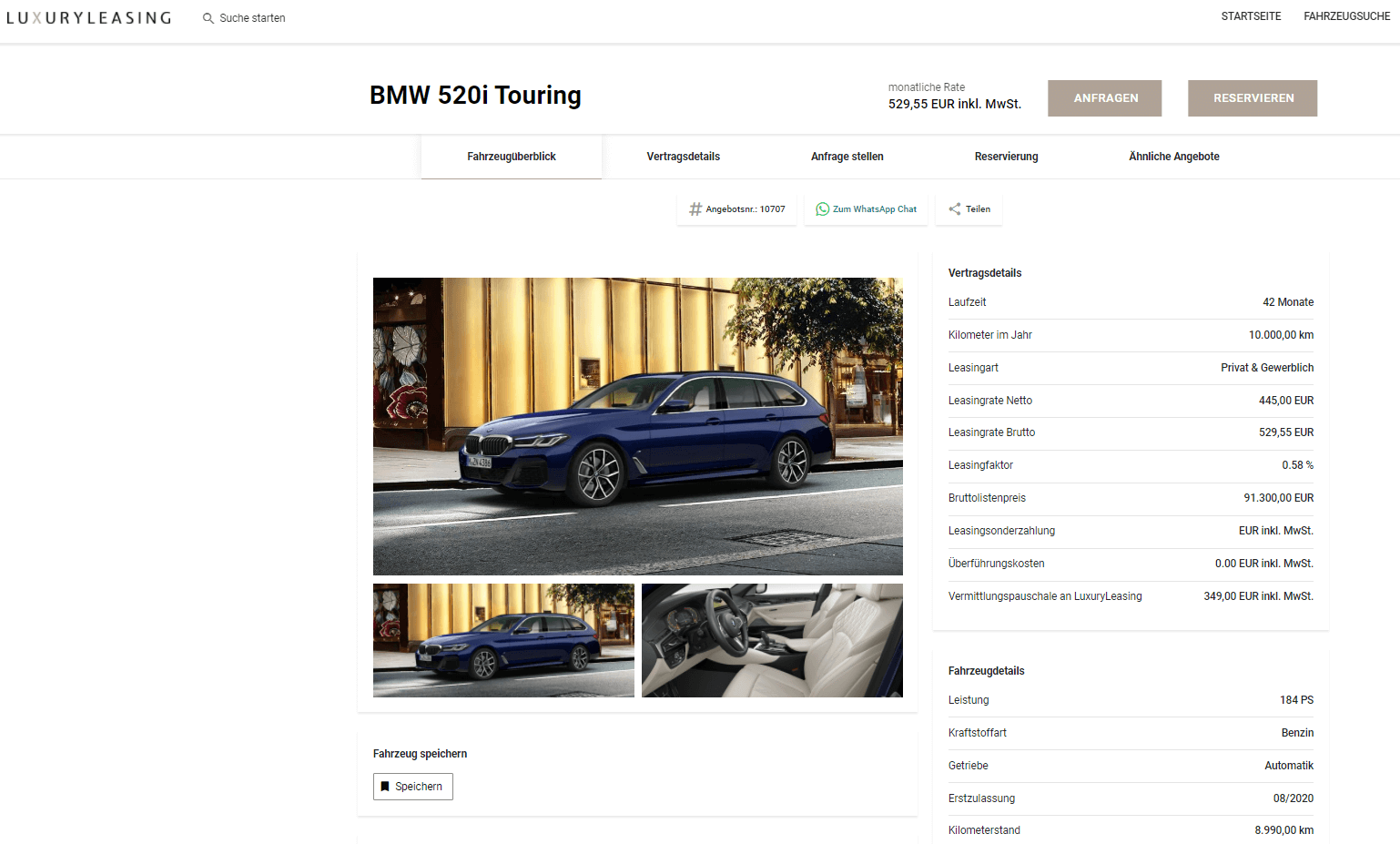Click the 0.58 % Leasingfaktor value

tap(1298, 465)
